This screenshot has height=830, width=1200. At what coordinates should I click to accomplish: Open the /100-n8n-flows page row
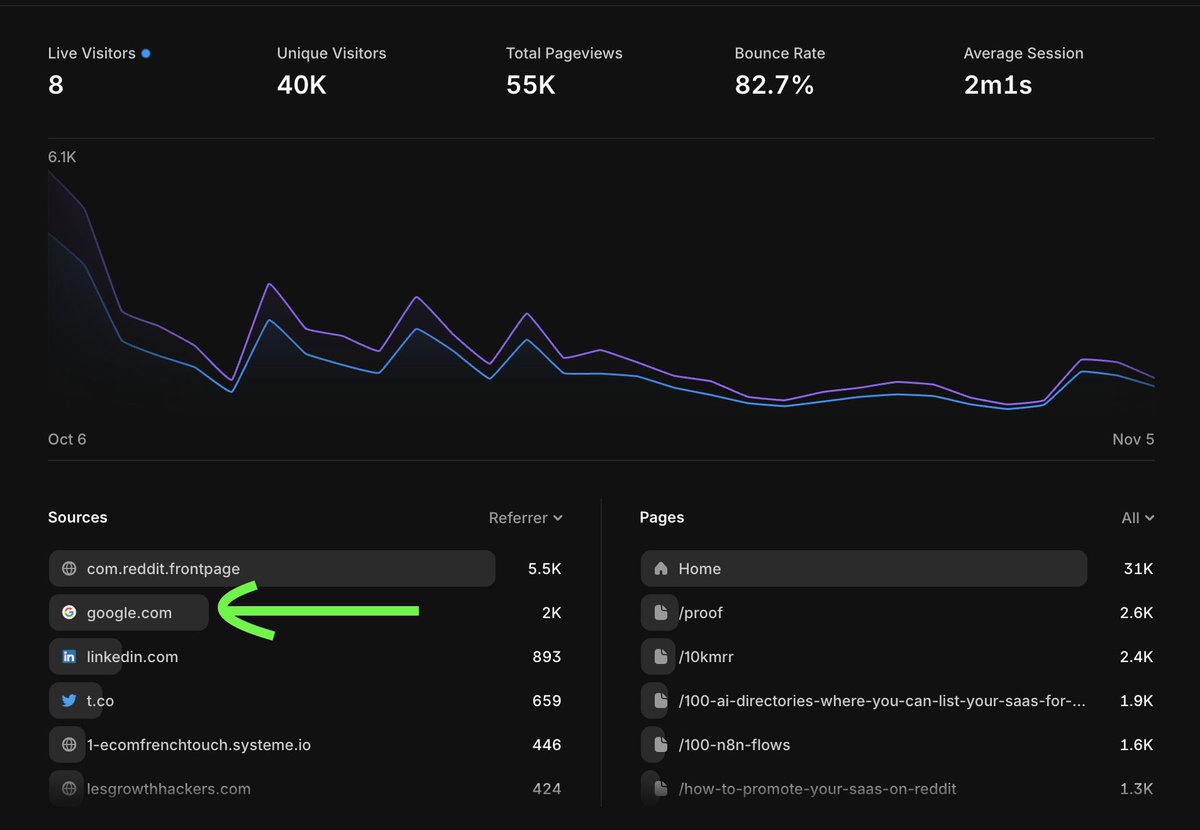click(x=734, y=745)
